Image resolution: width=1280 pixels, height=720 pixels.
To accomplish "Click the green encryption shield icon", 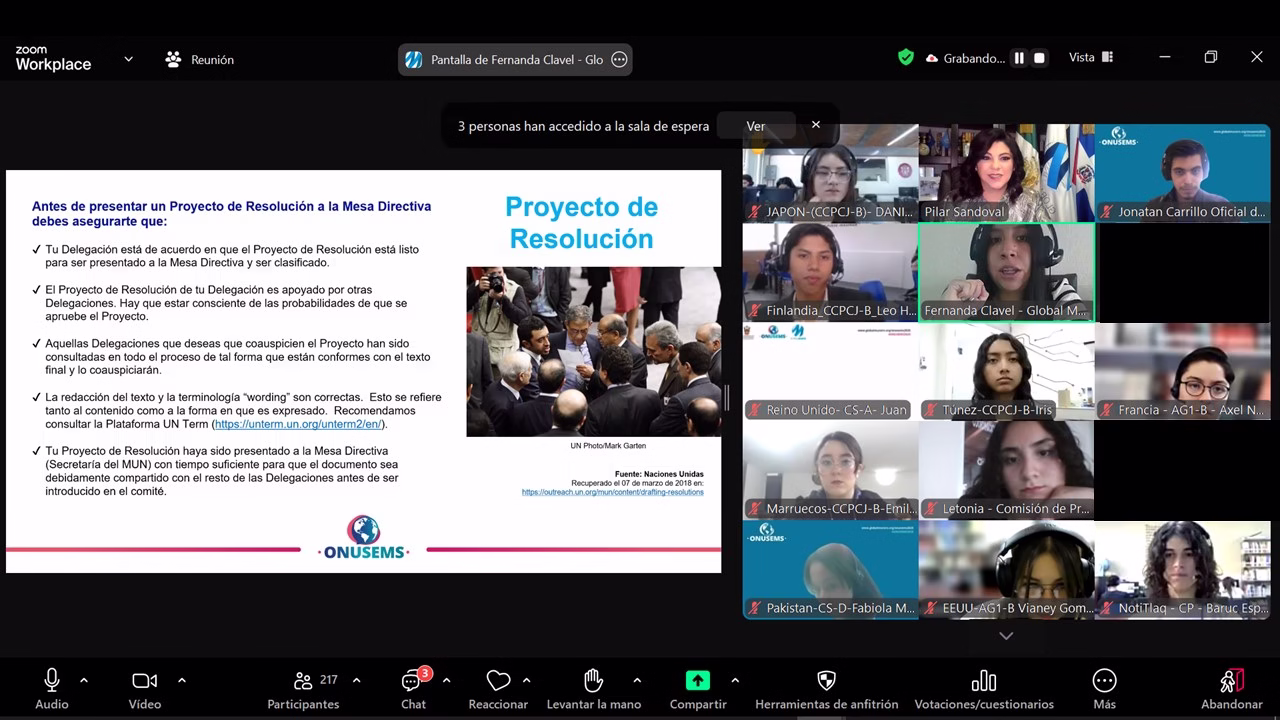I will pos(905,58).
